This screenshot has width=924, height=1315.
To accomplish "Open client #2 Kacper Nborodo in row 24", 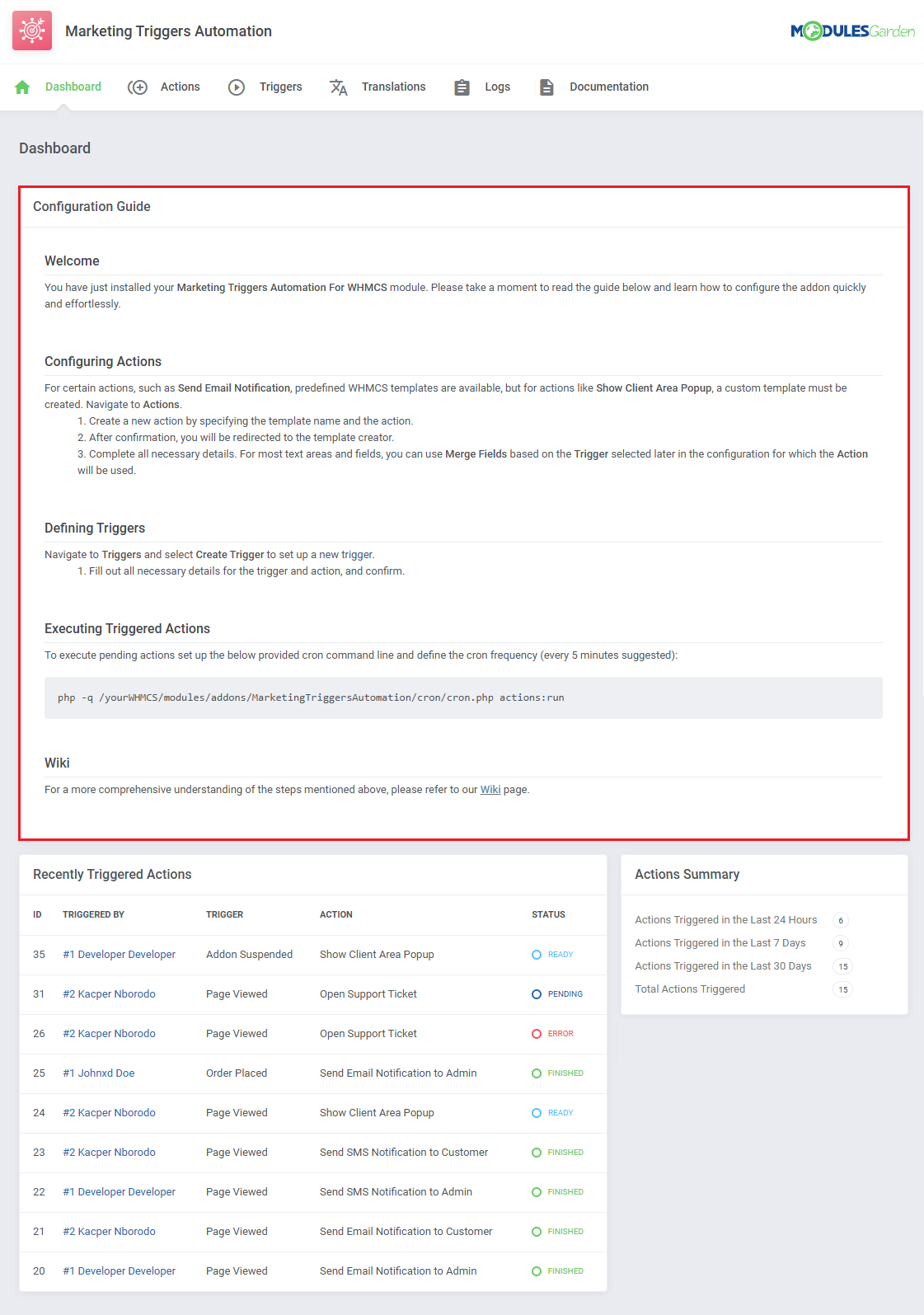I will coord(109,1112).
